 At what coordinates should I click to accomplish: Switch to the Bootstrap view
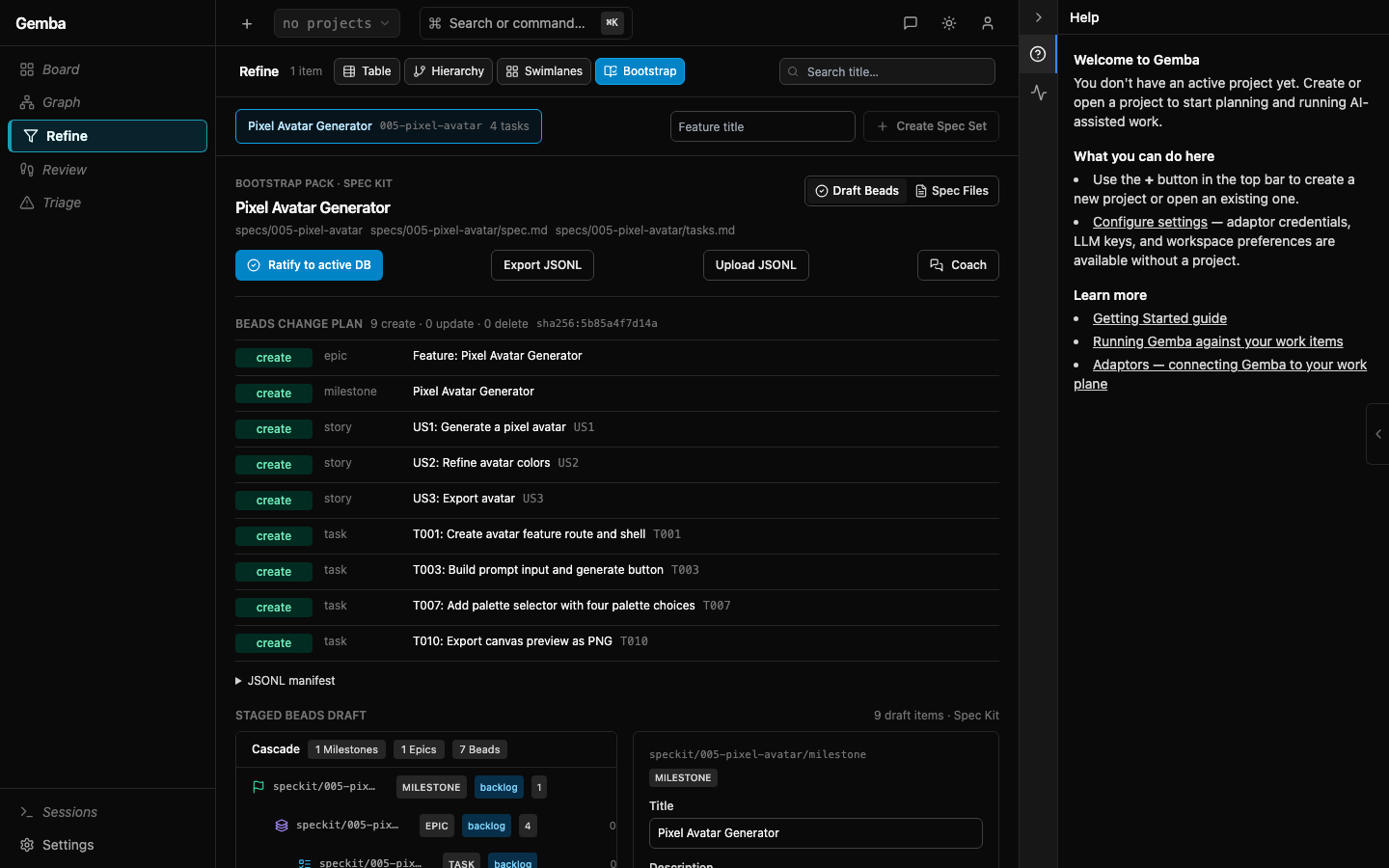pos(640,71)
